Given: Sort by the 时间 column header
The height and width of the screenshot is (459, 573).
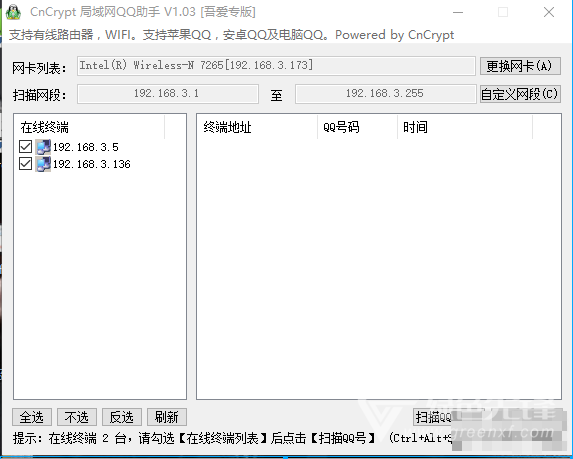Looking at the screenshot, I should pos(465,127).
